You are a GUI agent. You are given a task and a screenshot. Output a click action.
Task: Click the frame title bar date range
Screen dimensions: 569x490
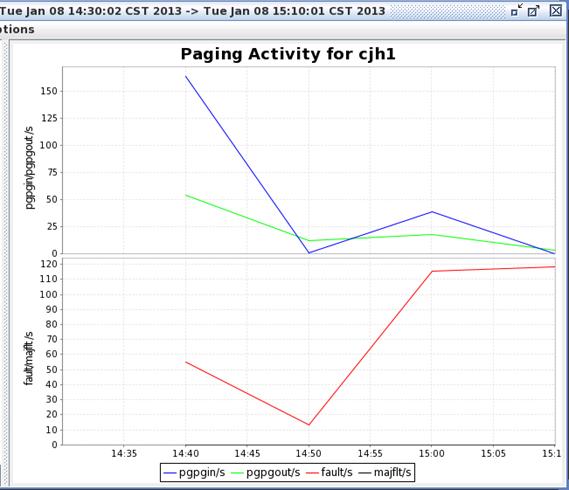coord(192,11)
